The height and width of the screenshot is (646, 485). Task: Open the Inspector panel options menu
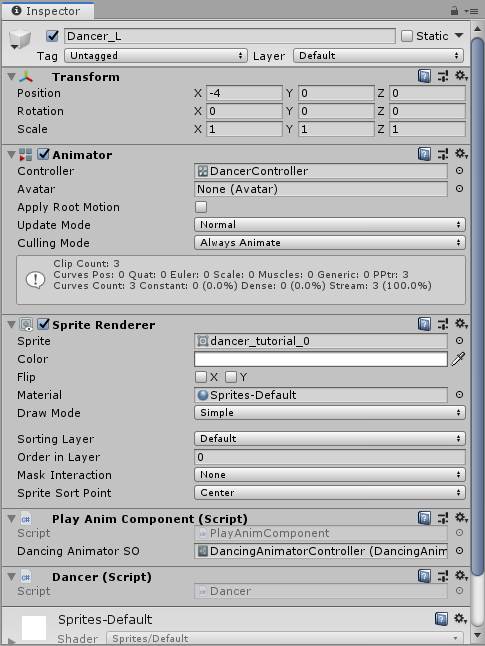[471, 11]
